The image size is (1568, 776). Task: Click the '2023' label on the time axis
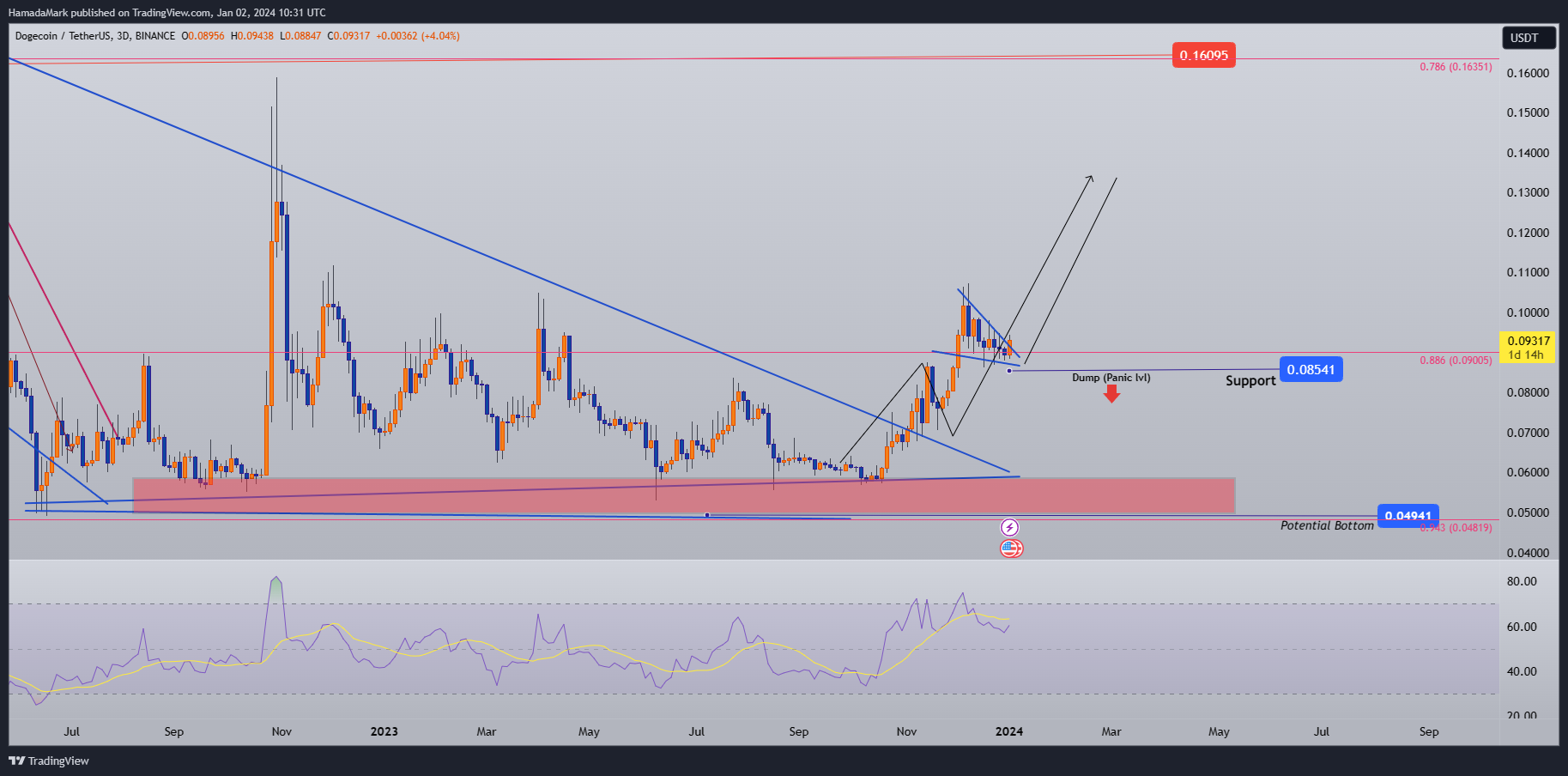384,731
